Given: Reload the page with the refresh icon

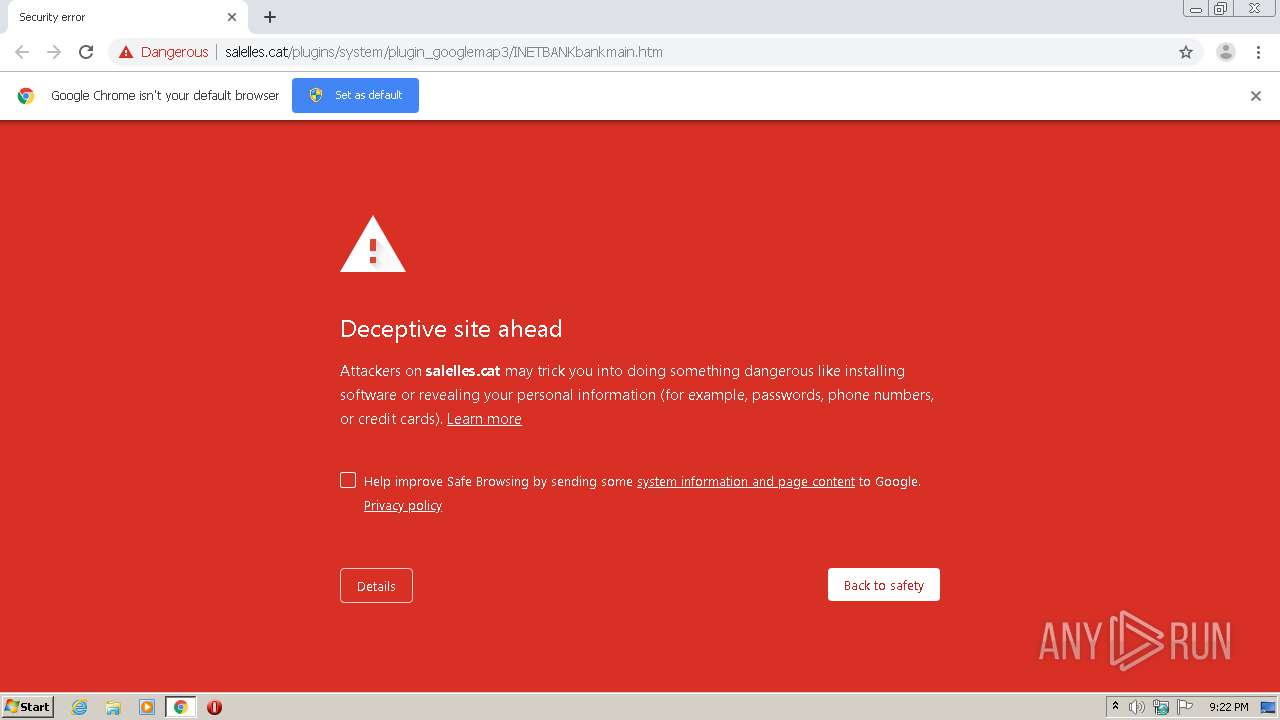Looking at the screenshot, I should click(86, 52).
